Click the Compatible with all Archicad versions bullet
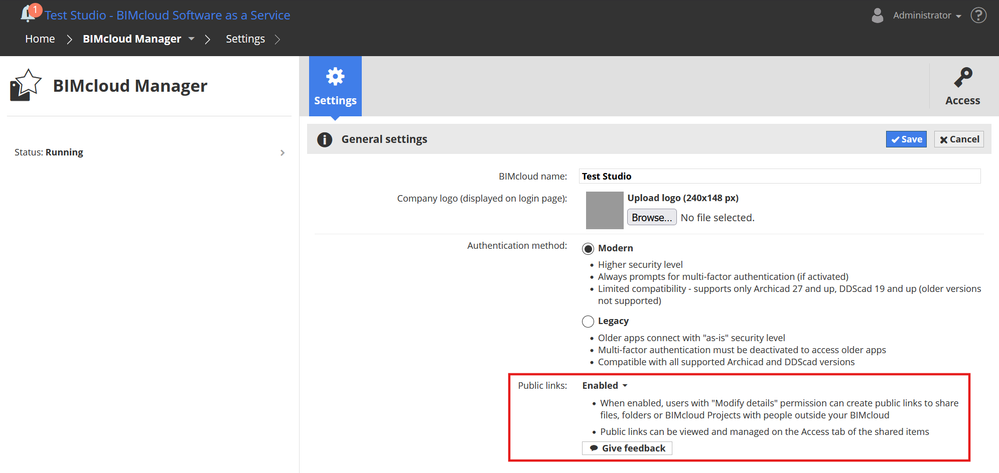Viewport: 999px width, 473px height. [726, 362]
